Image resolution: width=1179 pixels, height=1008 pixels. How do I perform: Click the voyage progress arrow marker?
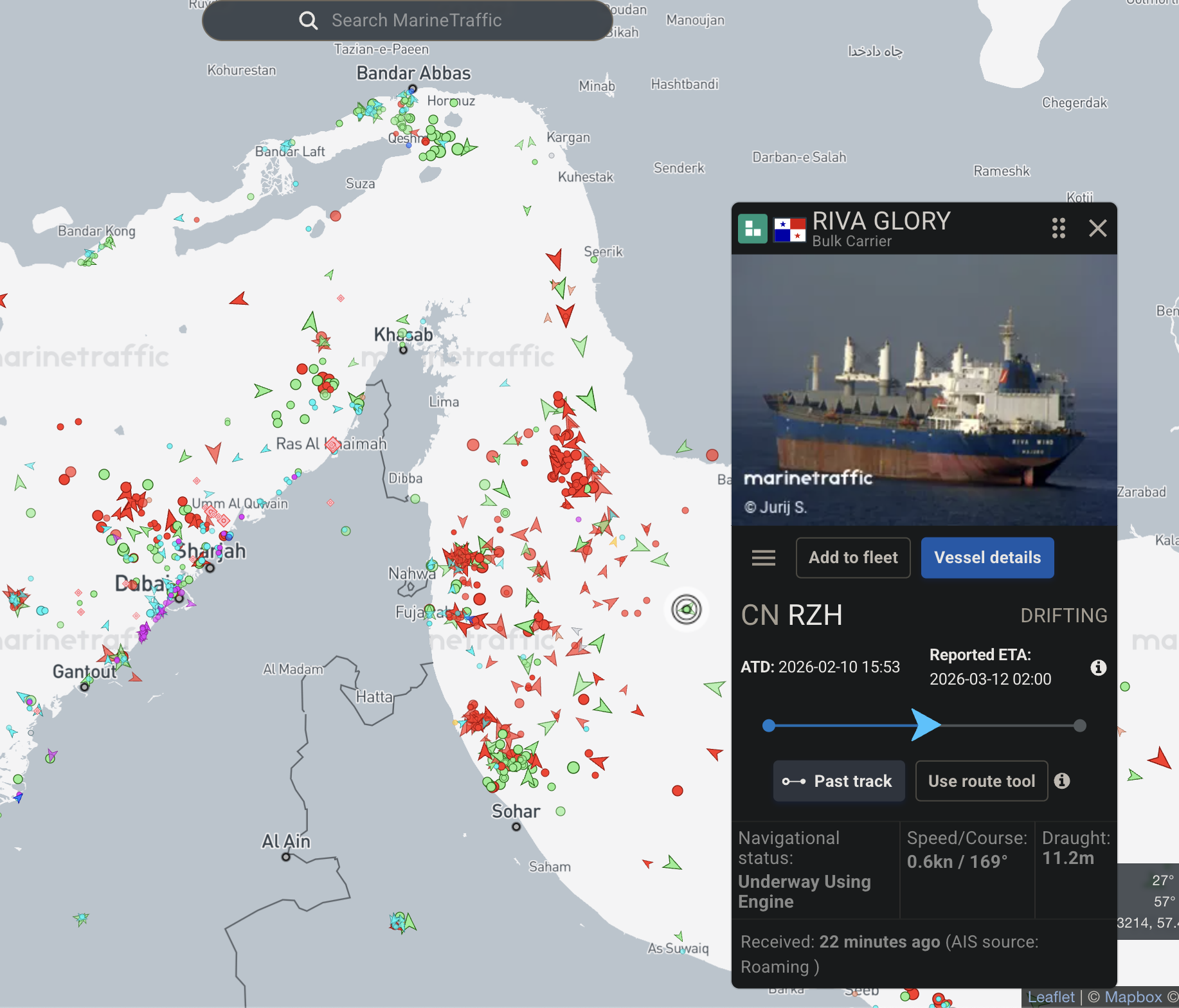click(926, 725)
